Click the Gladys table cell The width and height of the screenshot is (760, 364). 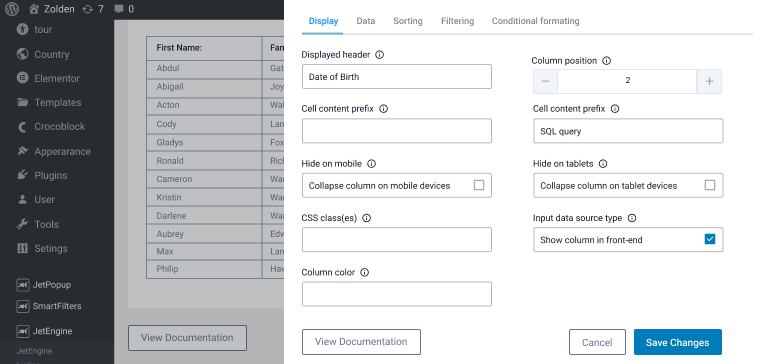pyautogui.click(x=204, y=142)
